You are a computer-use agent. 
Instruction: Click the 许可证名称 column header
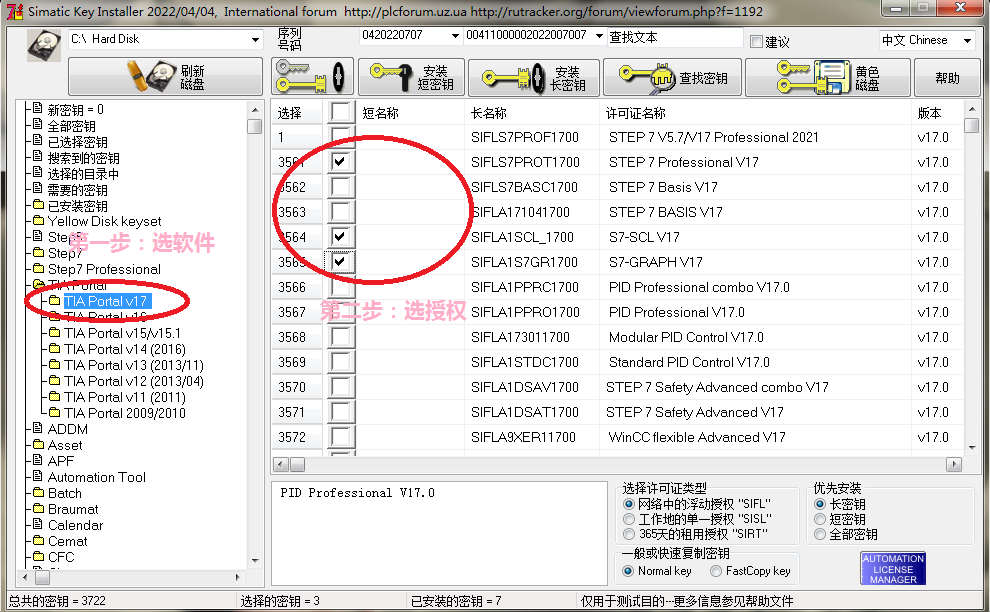pos(636,113)
